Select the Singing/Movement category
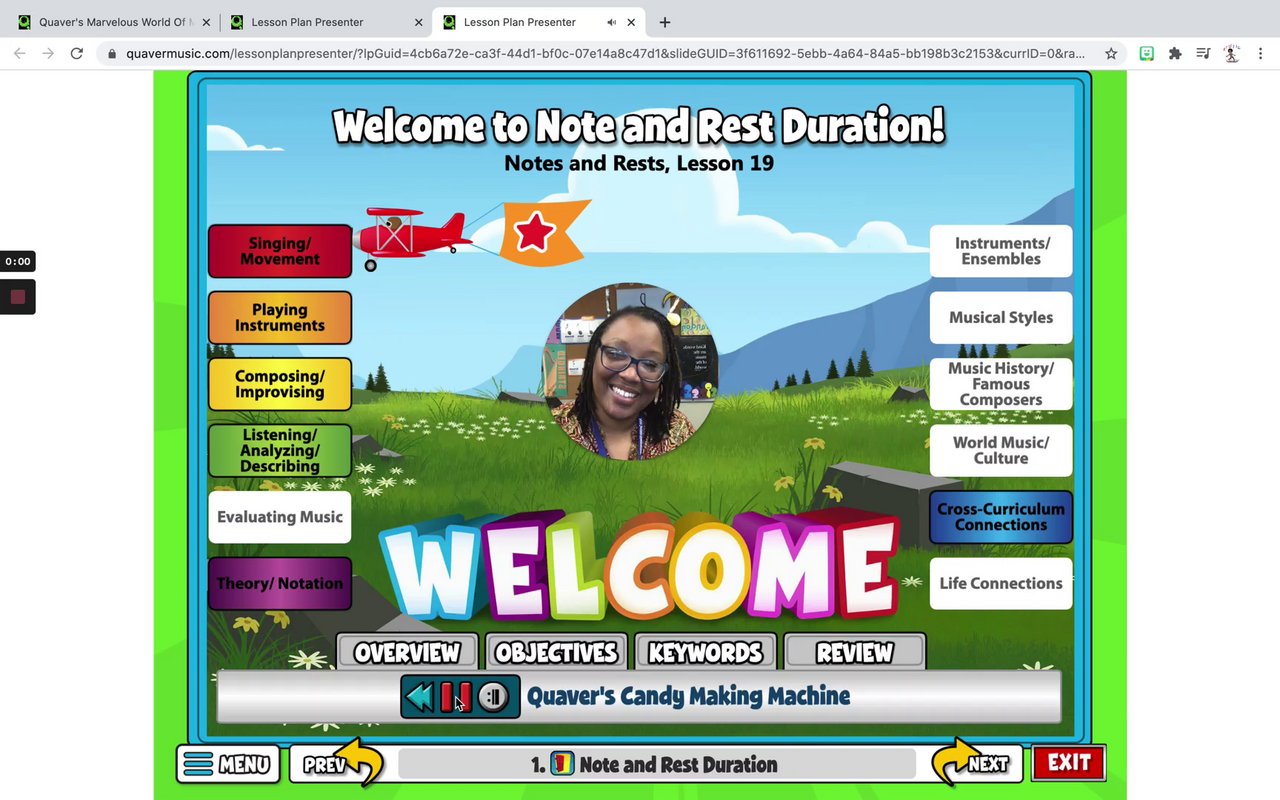 click(x=280, y=251)
